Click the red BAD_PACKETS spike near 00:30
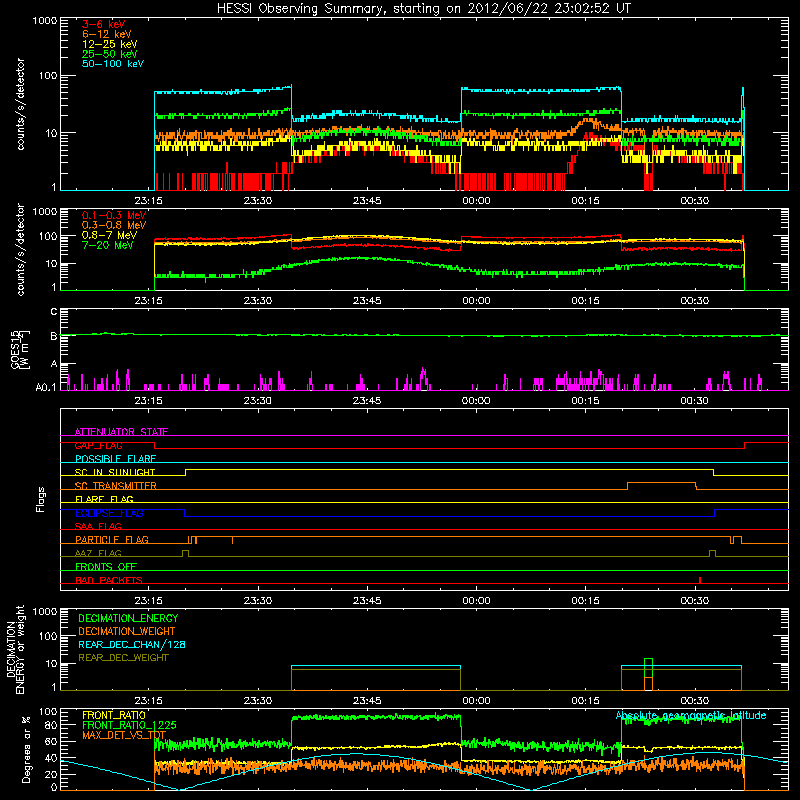This screenshot has width=800, height=800. tap(699, 580)
